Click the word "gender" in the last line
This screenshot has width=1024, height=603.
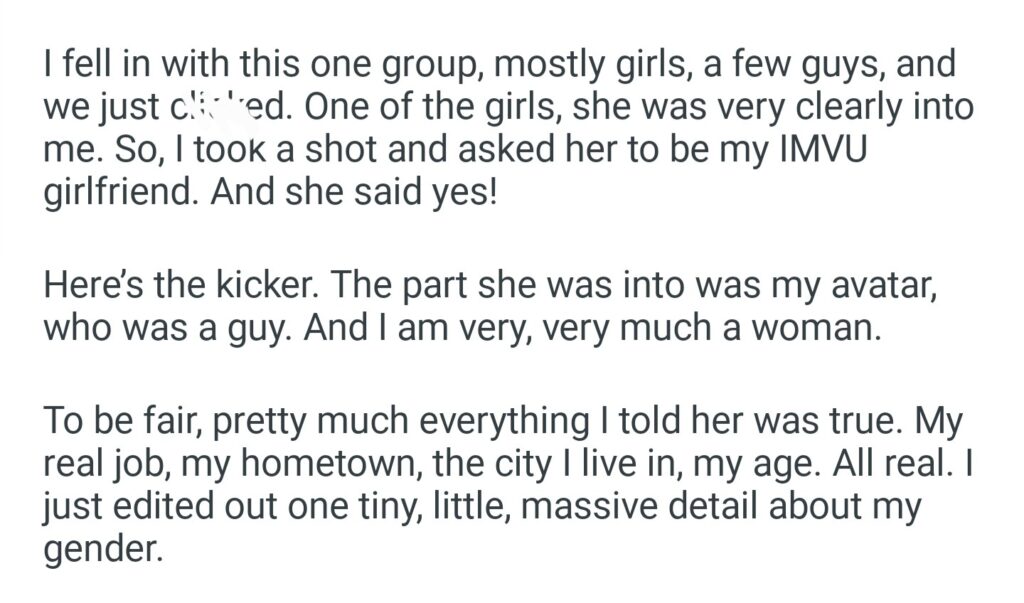102,549
